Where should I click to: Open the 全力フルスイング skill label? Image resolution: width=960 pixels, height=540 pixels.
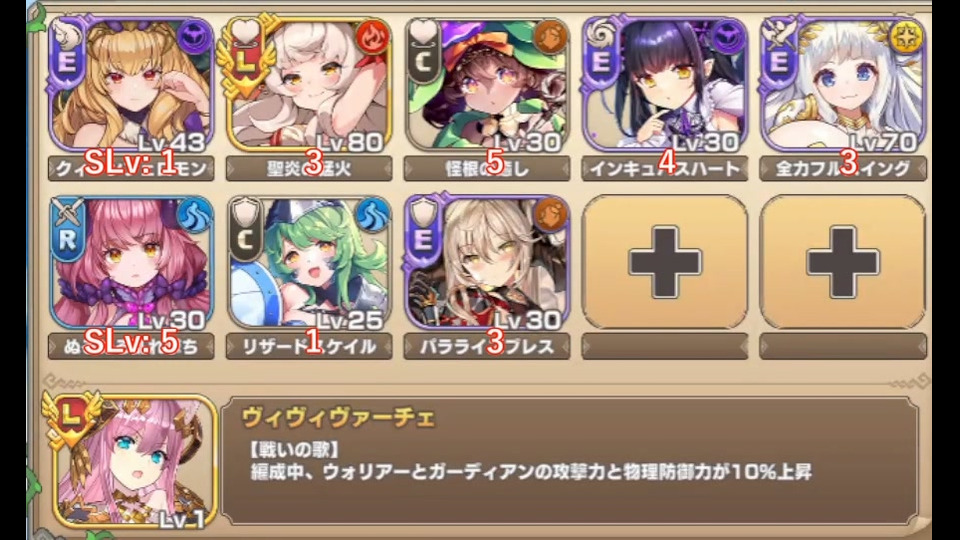(842, 168)
